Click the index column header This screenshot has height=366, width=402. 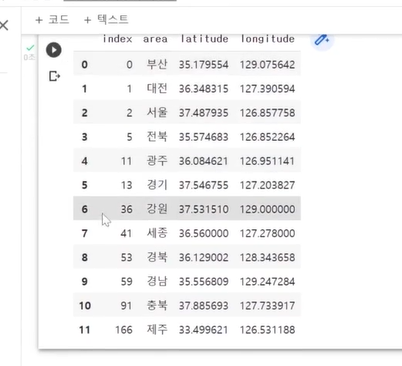point(117,39)
